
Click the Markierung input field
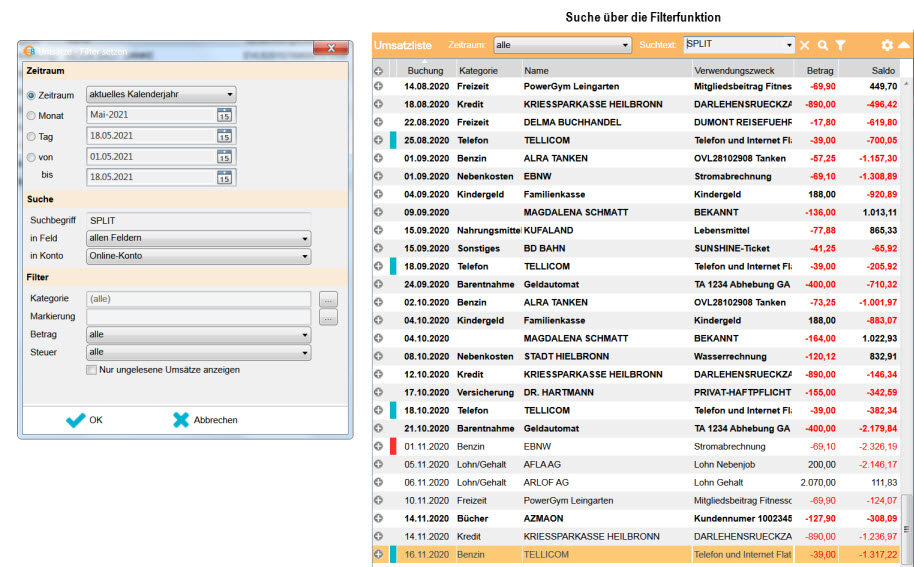(x=198, y=317)
